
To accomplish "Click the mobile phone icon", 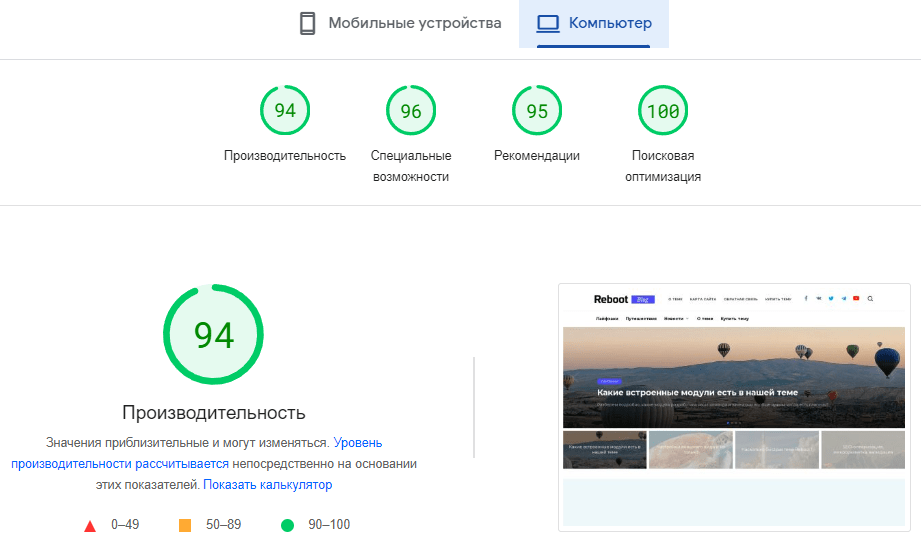I will click(307, 23).
